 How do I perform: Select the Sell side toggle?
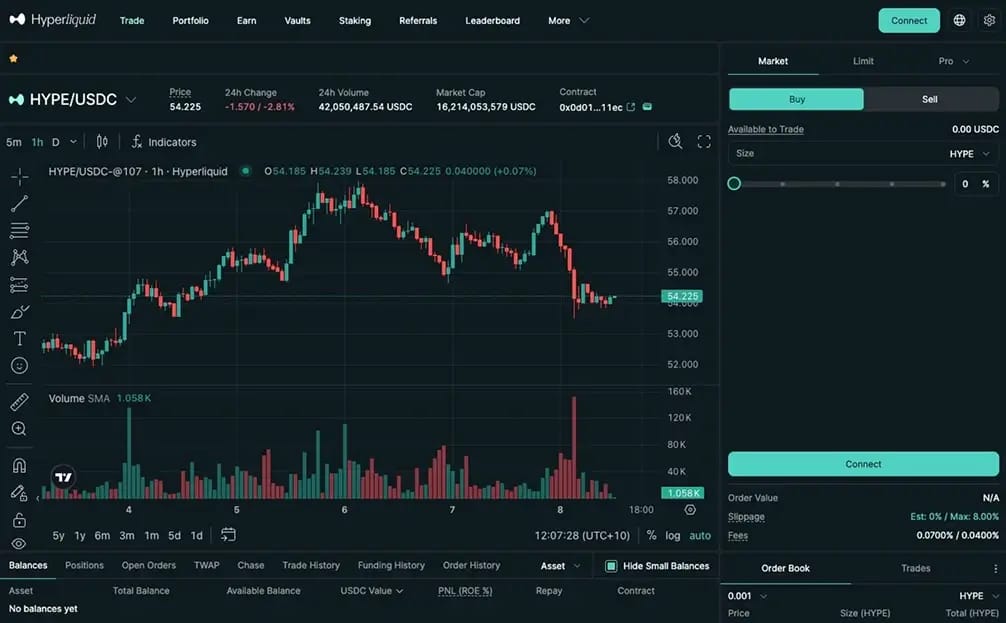(x=930, y=99)
